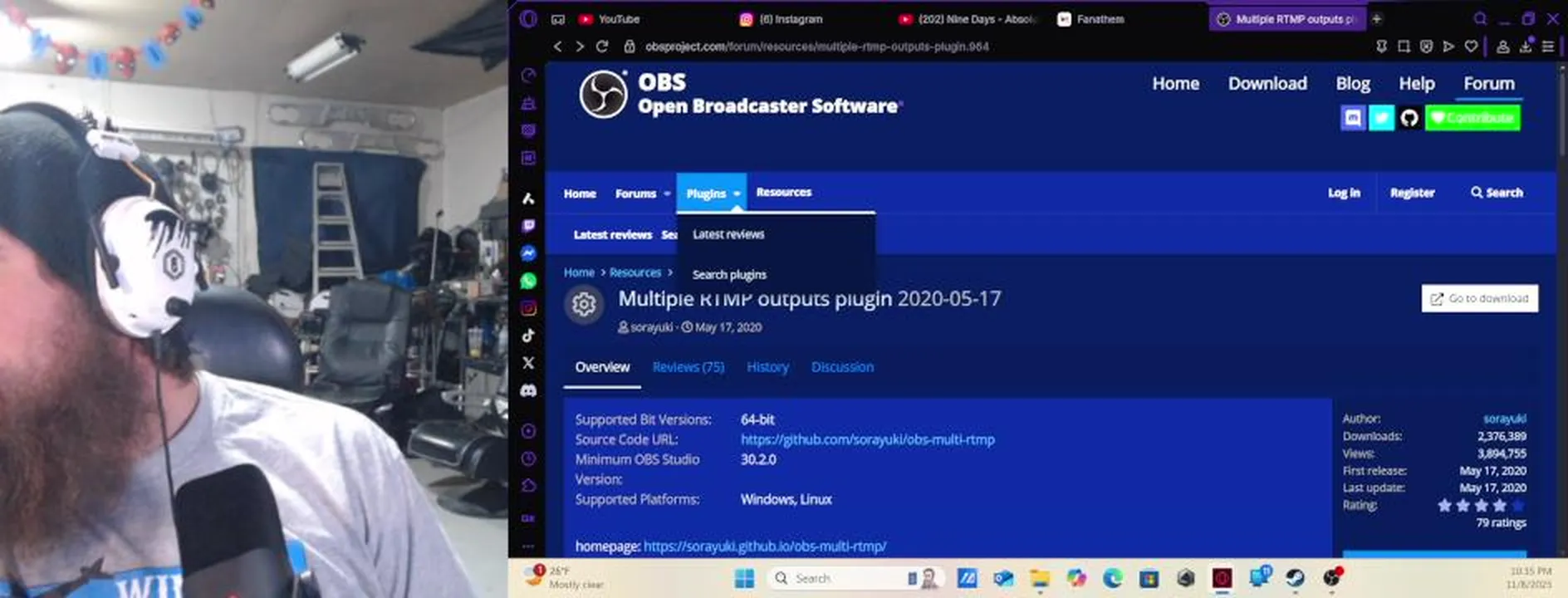Viewport: 1568px width, 598px height.
Task: Click the resource gear icon
Action: coord(584,305)
